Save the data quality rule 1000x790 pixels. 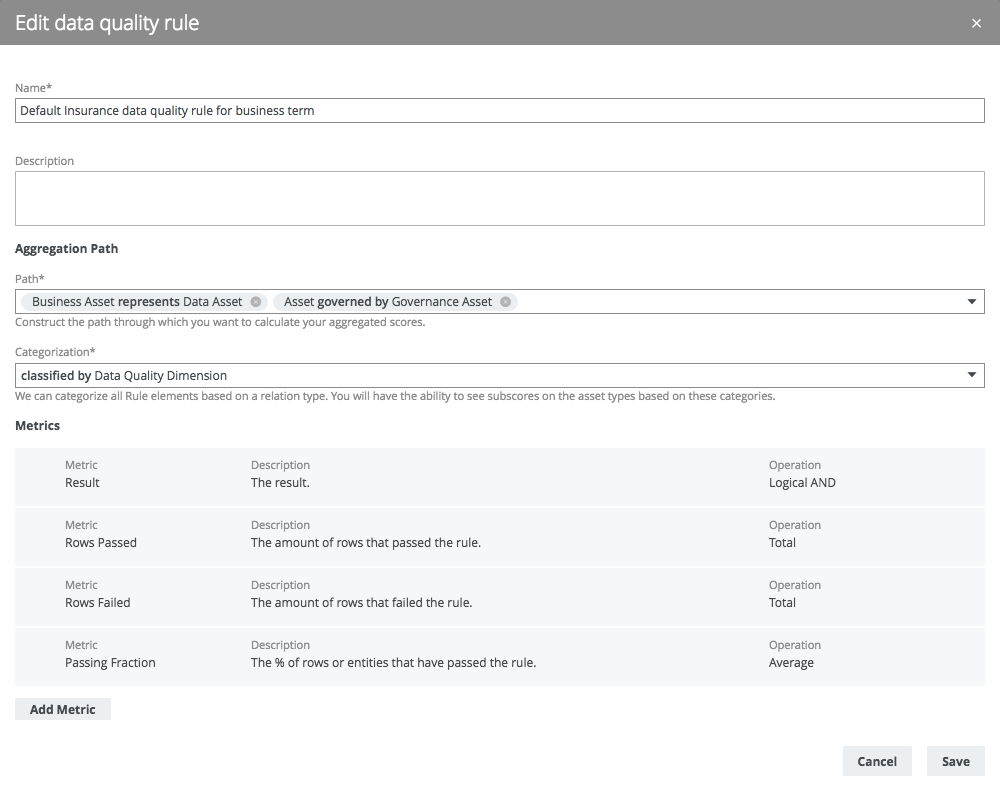click(955, 761)
